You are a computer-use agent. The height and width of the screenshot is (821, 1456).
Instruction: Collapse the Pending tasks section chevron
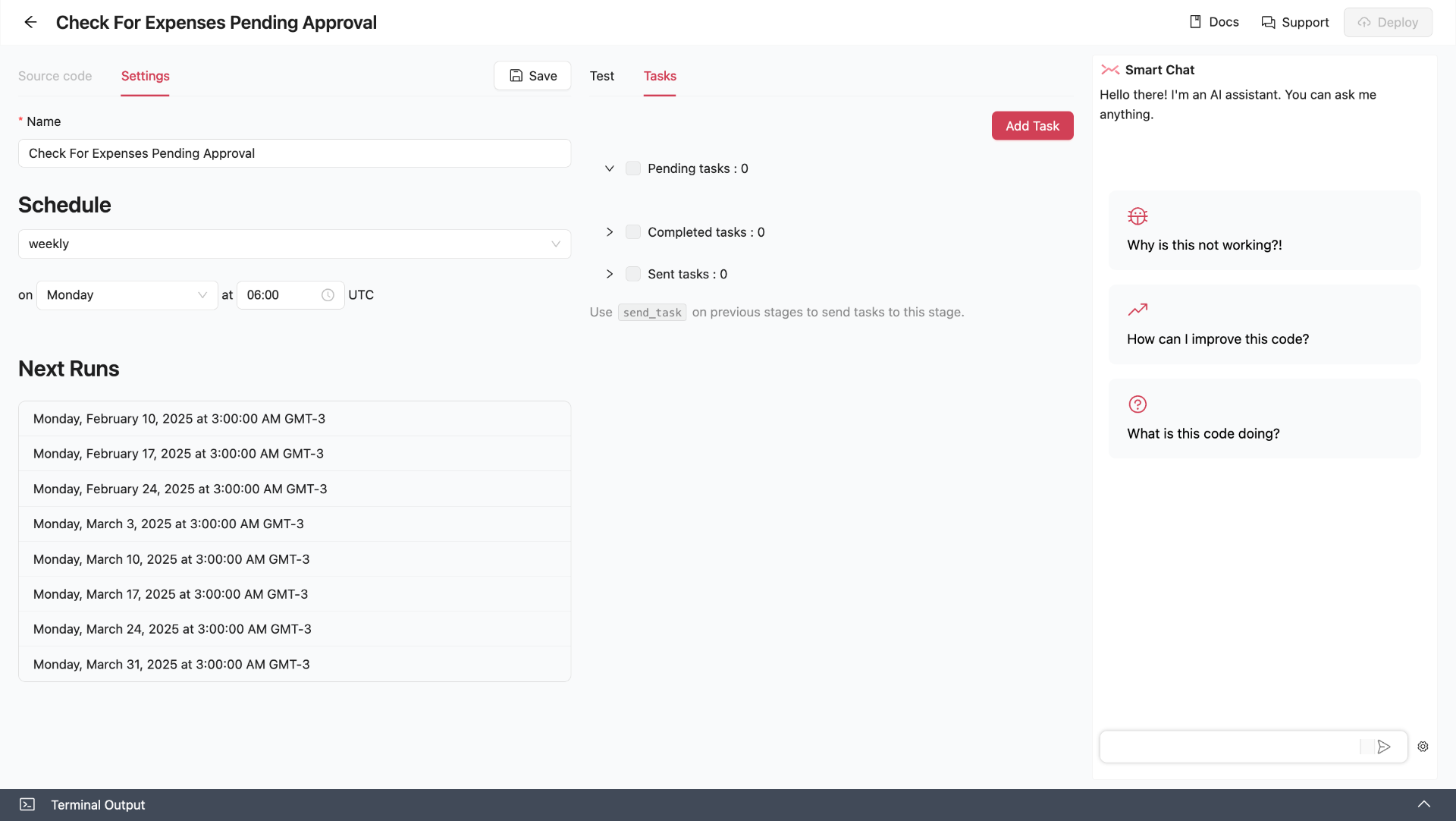(x=609, y=168)
